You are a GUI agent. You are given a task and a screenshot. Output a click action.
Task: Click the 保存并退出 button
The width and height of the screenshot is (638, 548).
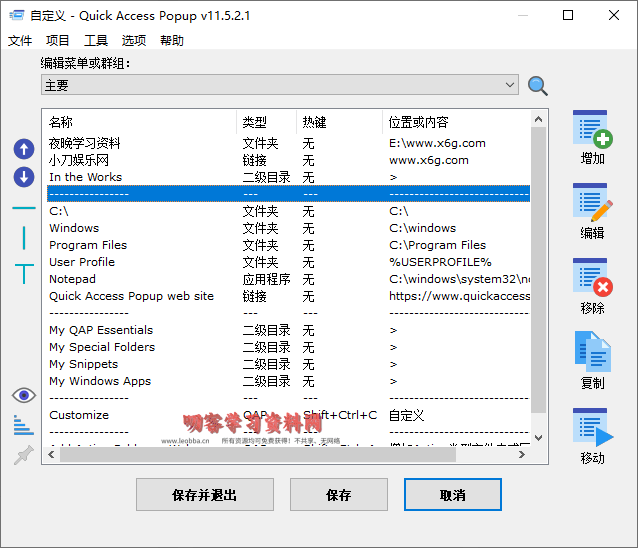click(x=205, y=495)
